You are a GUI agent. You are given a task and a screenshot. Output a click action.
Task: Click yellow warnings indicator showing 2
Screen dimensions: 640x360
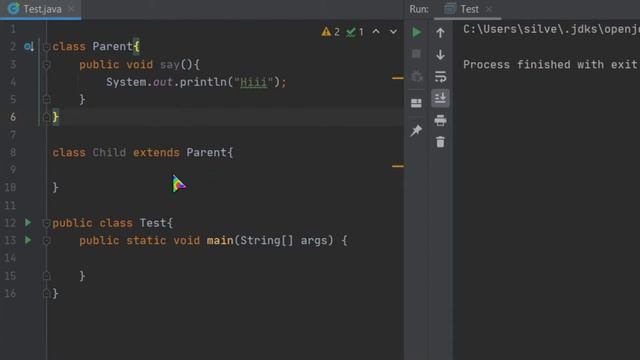point(330,32)
